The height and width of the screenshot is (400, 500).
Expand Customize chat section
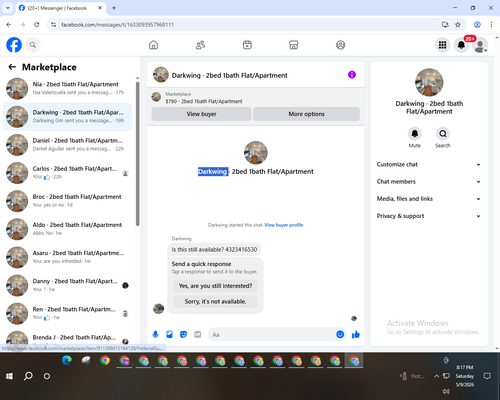[x=429, y=164]
